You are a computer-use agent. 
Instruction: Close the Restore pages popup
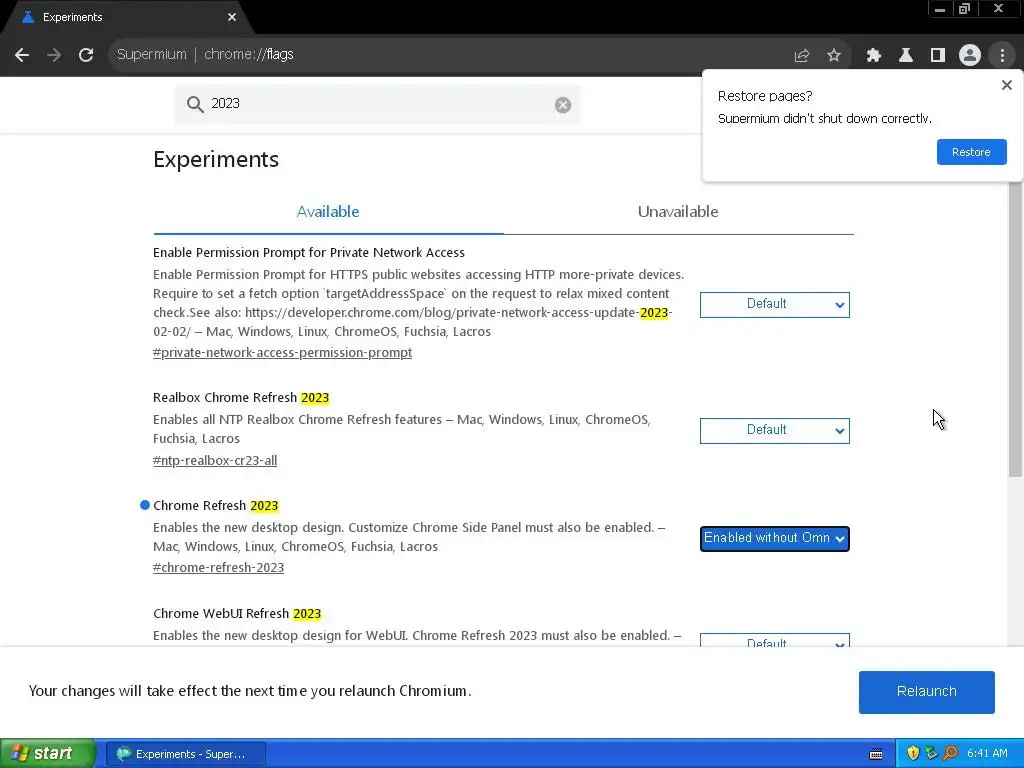pos(1007,85)
